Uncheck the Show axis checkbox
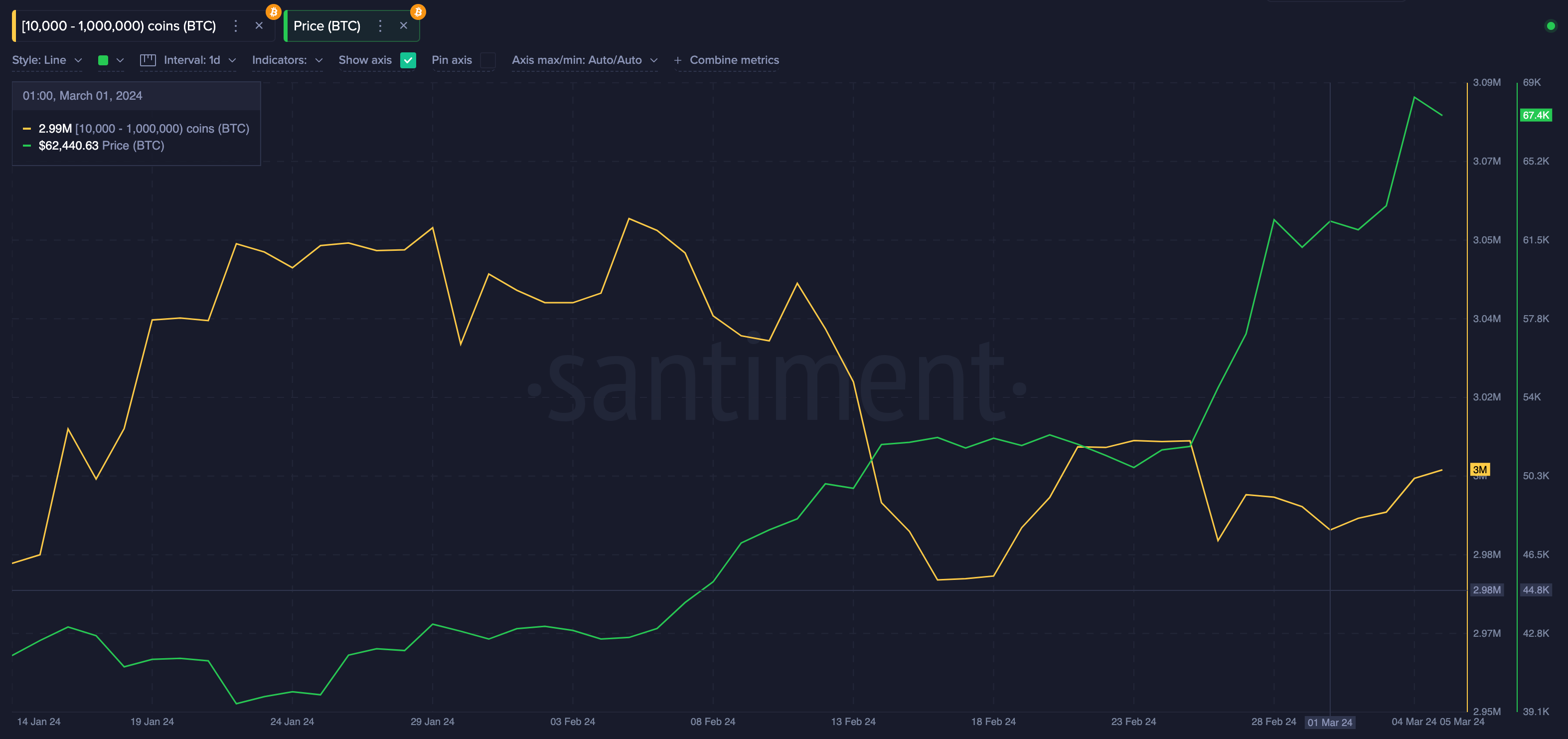The width and height of the screenshot is (1568, 739). pyautogui.click(x=408, y=60)
